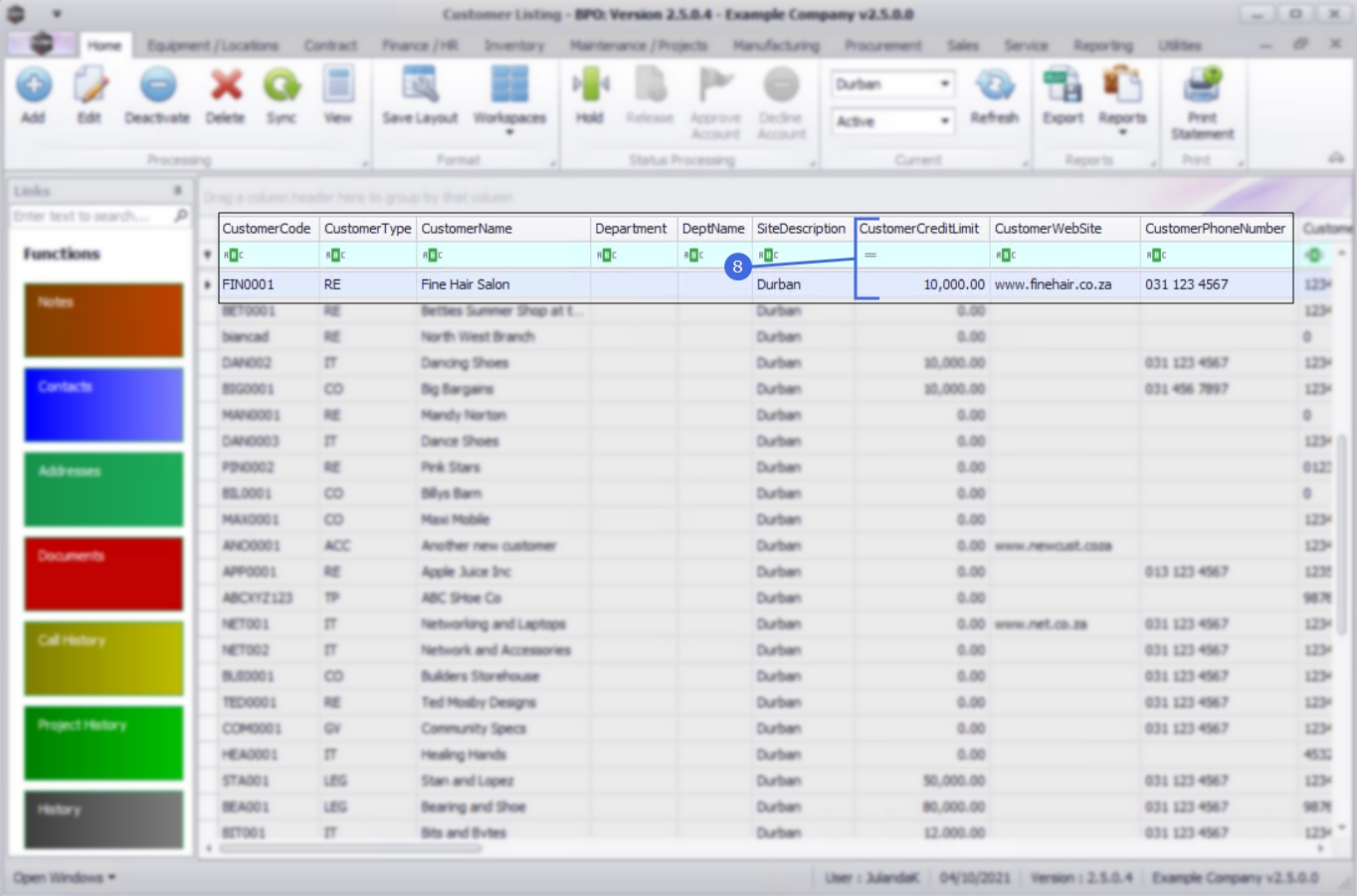Open the Addresses function tile

[103, 489]
